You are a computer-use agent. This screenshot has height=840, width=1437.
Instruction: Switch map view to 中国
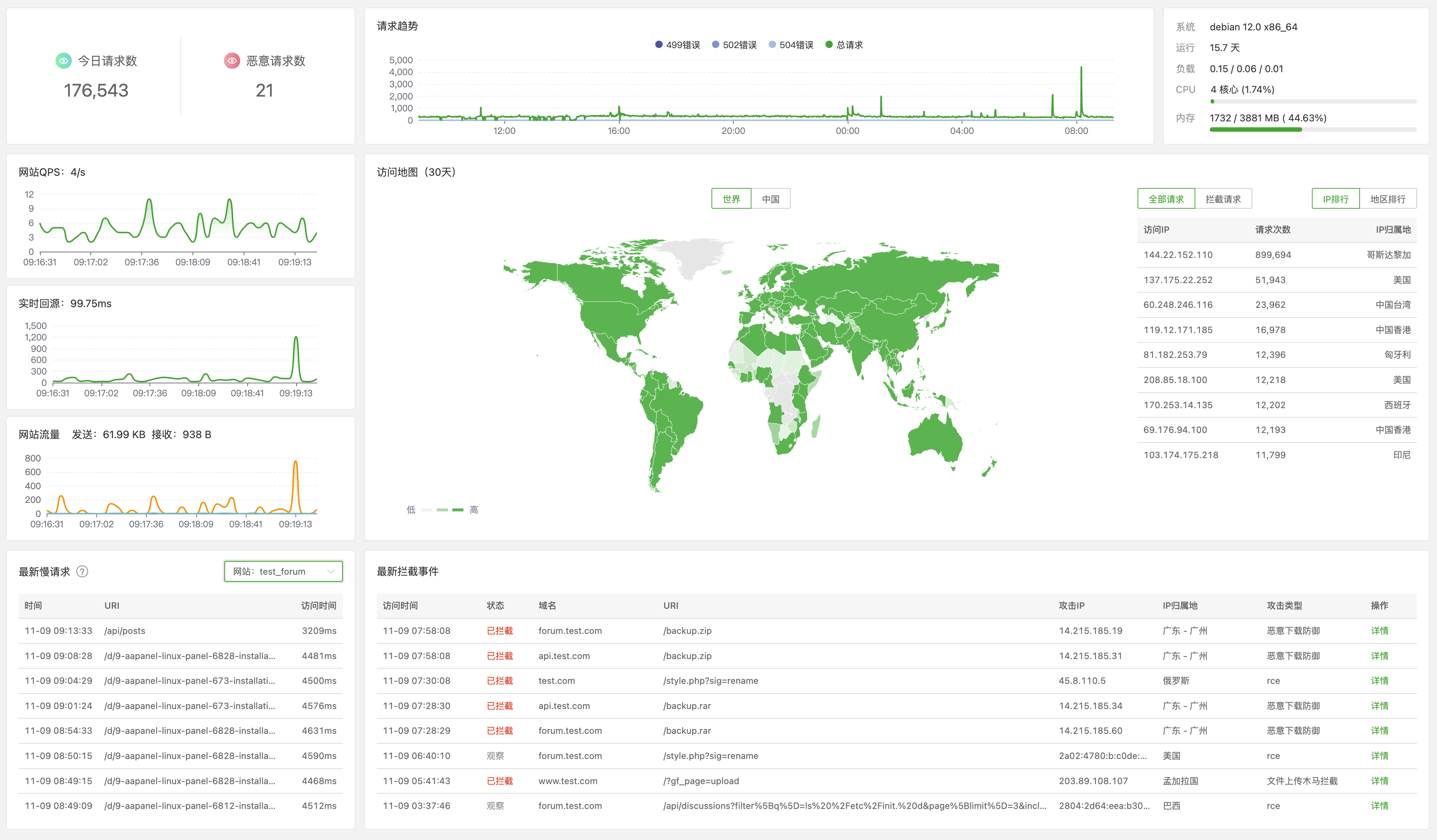[x=770, y=199]
